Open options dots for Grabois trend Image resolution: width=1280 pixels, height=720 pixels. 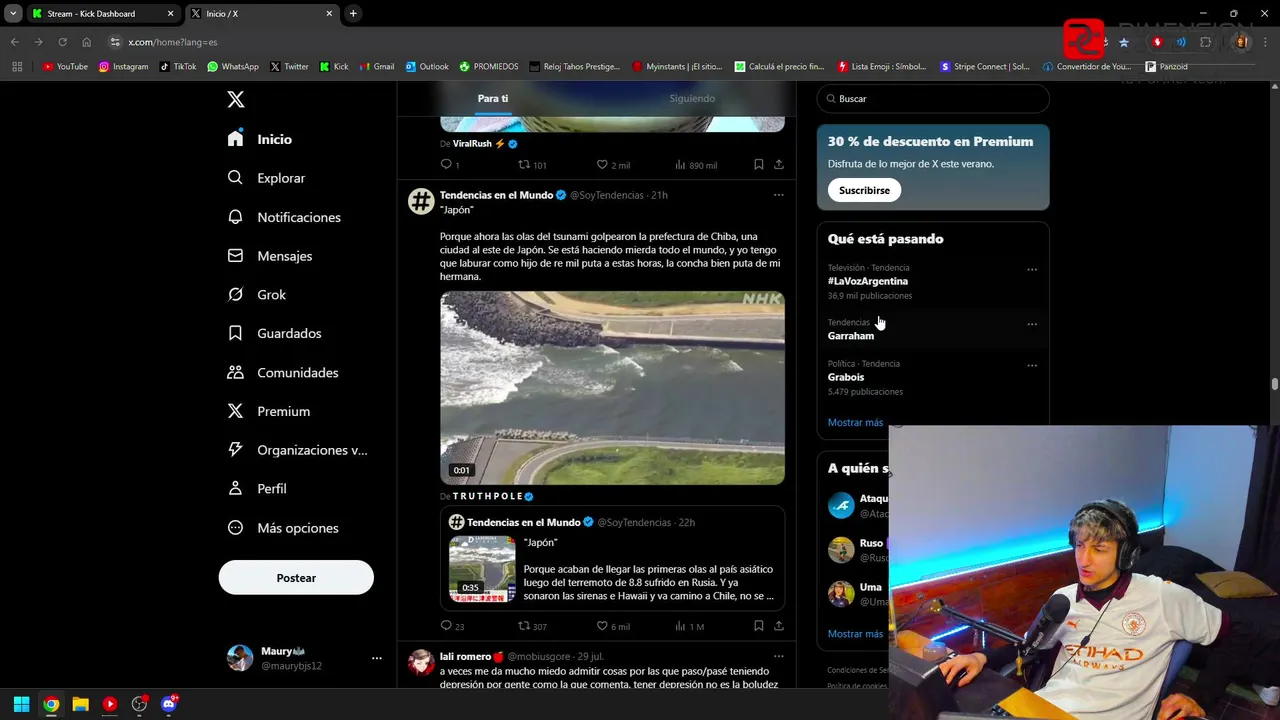point(1032,365)
